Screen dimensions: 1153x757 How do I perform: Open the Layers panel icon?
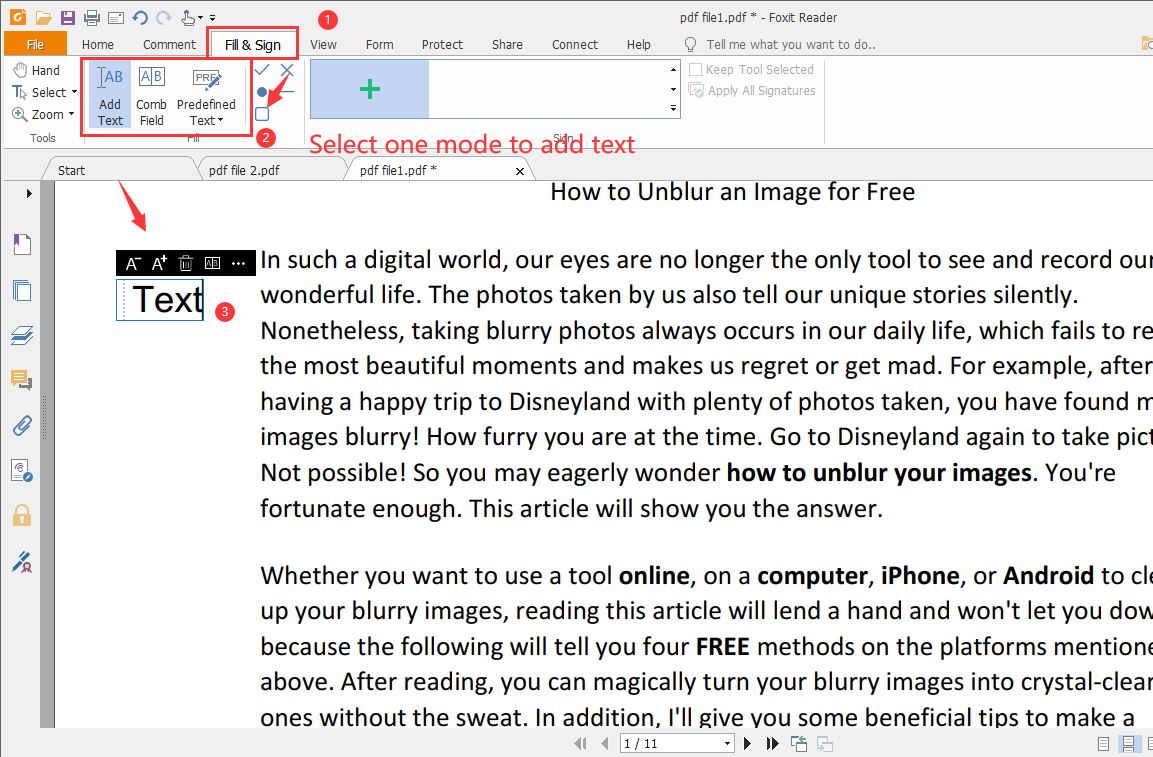click(22, 335)
